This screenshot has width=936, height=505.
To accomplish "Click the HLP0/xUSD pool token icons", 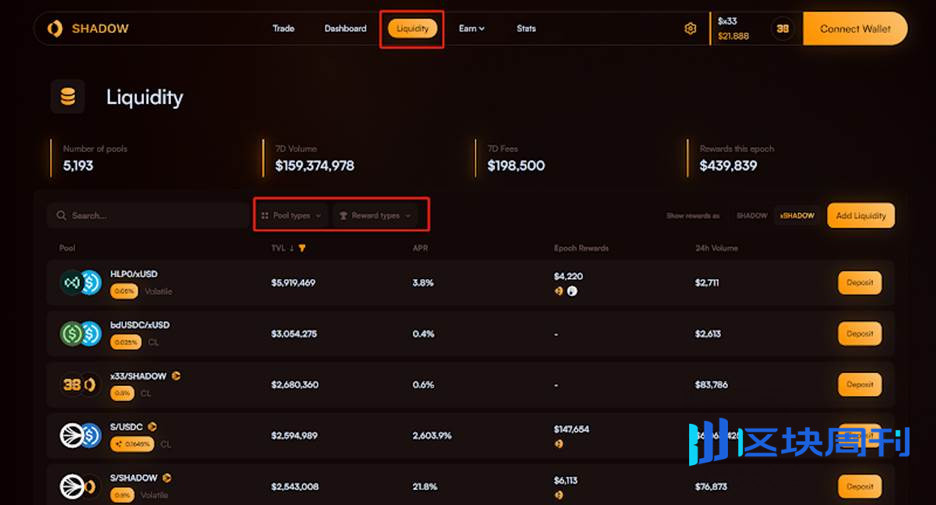I will [81, 282].
